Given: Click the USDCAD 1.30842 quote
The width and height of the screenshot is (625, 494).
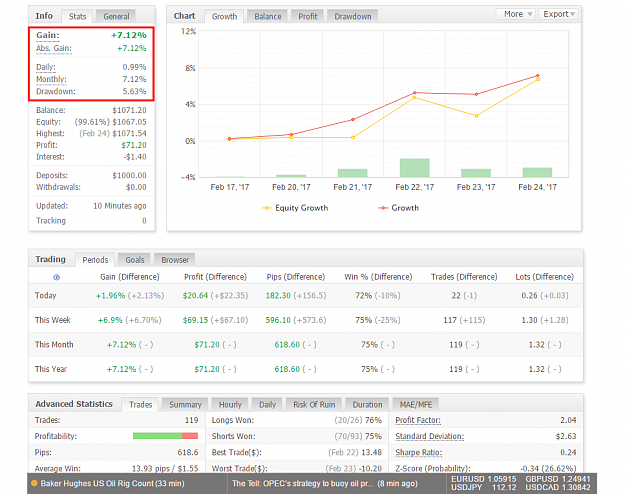Looking at the screenshot, I should click(x=558, y=487).
